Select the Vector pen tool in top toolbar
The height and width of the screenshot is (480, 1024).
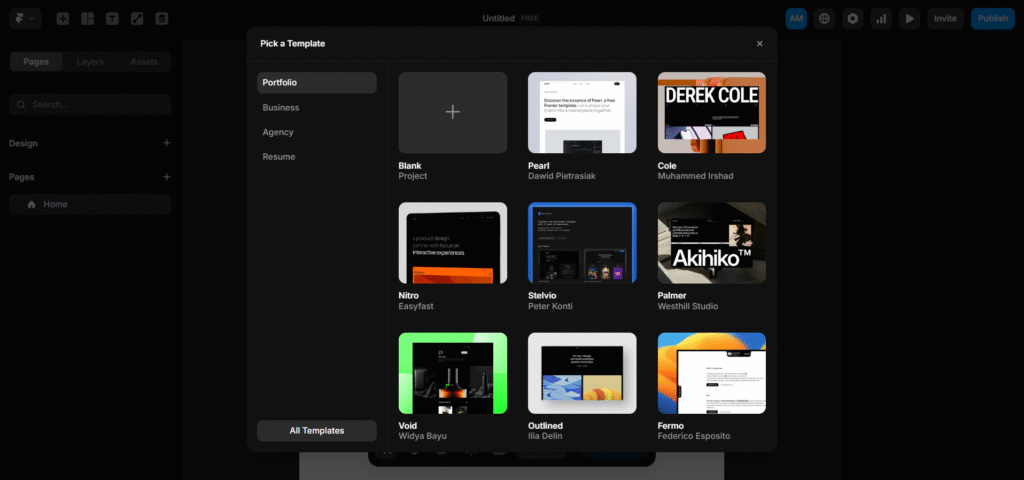(137, 18)
